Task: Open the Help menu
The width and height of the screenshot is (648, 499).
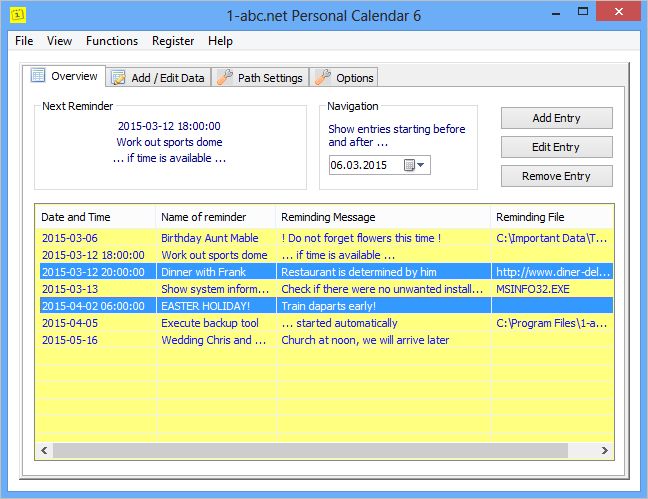Action: 220,41
